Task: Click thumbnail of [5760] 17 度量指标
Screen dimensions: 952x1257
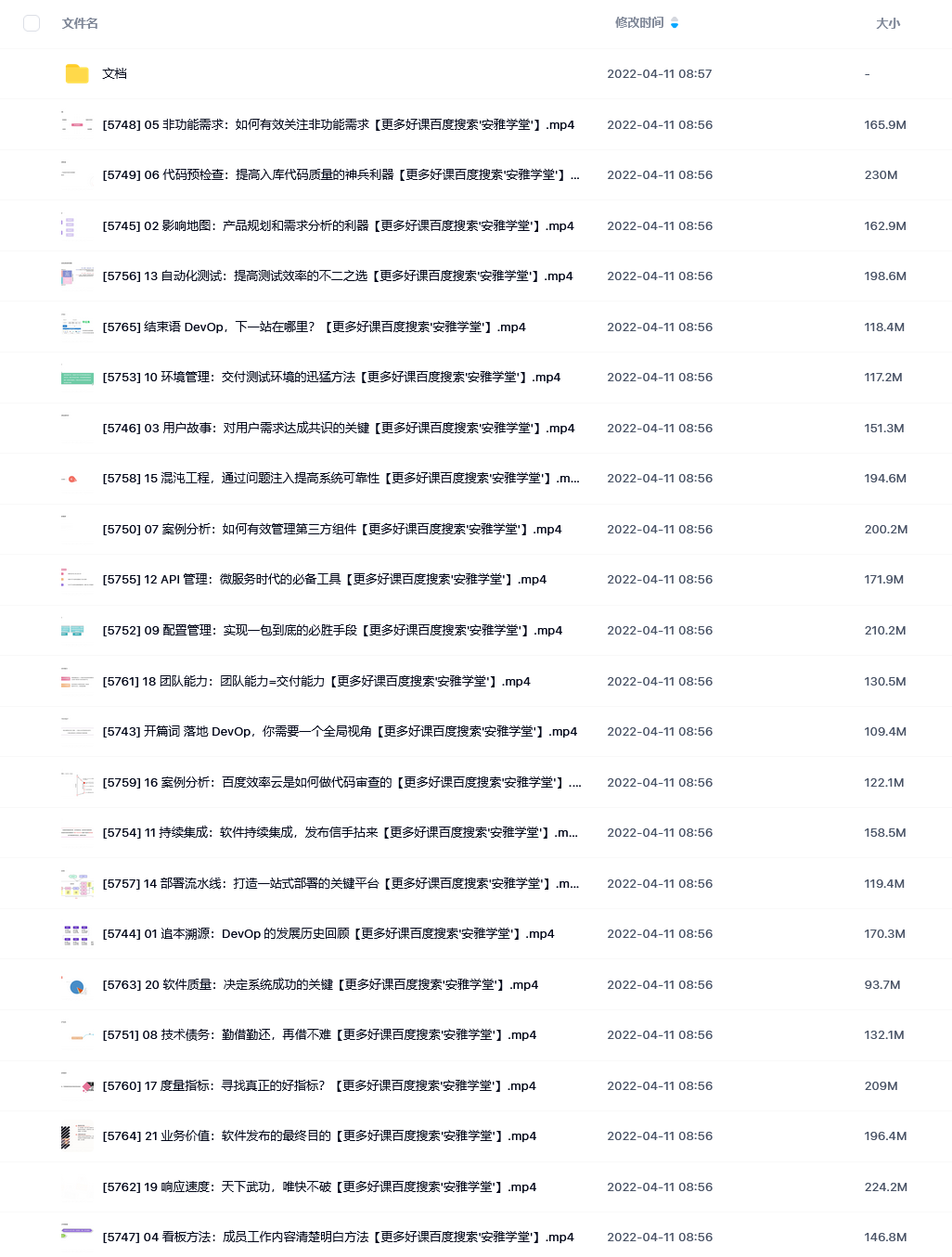Action: pos(77,1086)
